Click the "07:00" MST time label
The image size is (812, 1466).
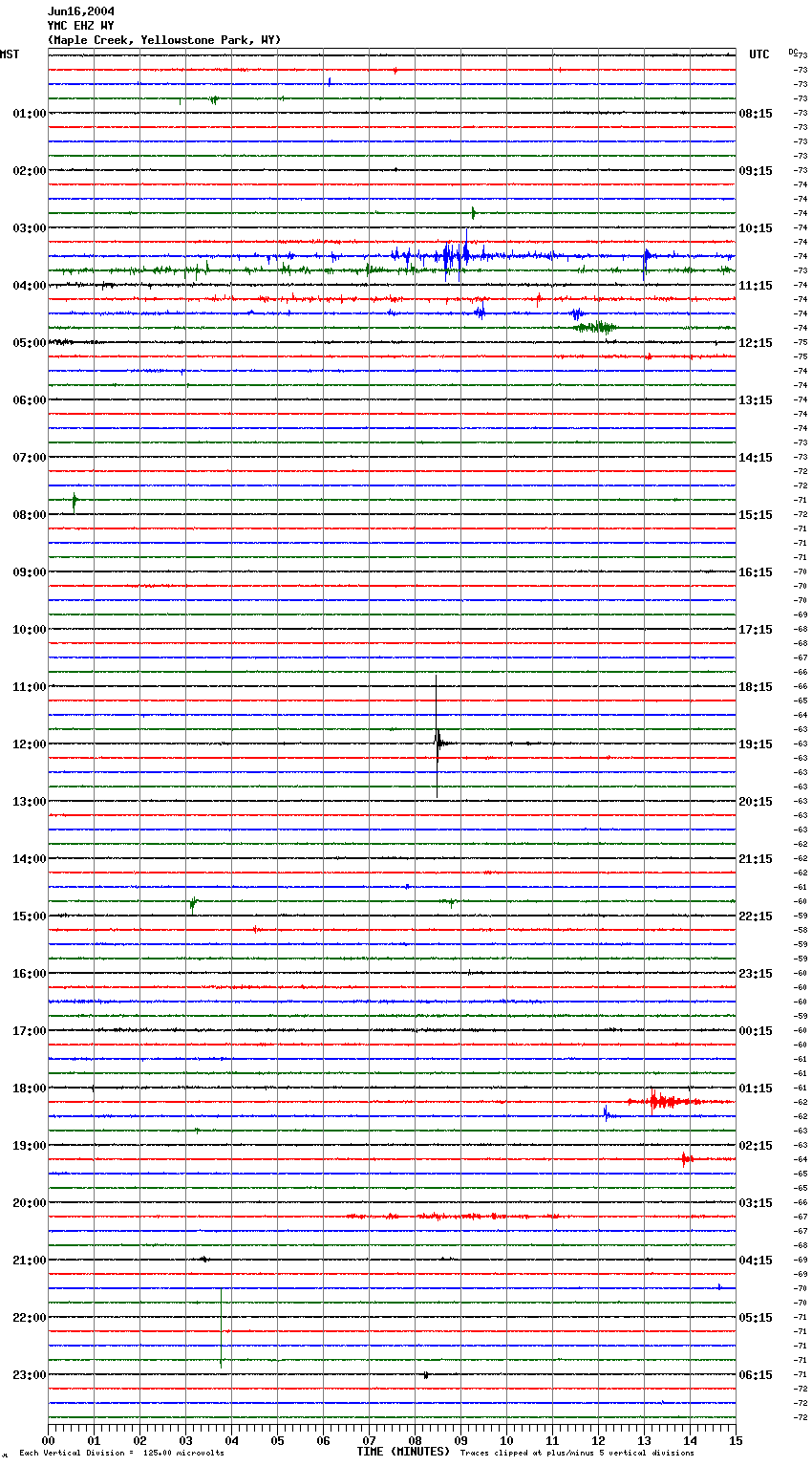[x=30, y=458]
